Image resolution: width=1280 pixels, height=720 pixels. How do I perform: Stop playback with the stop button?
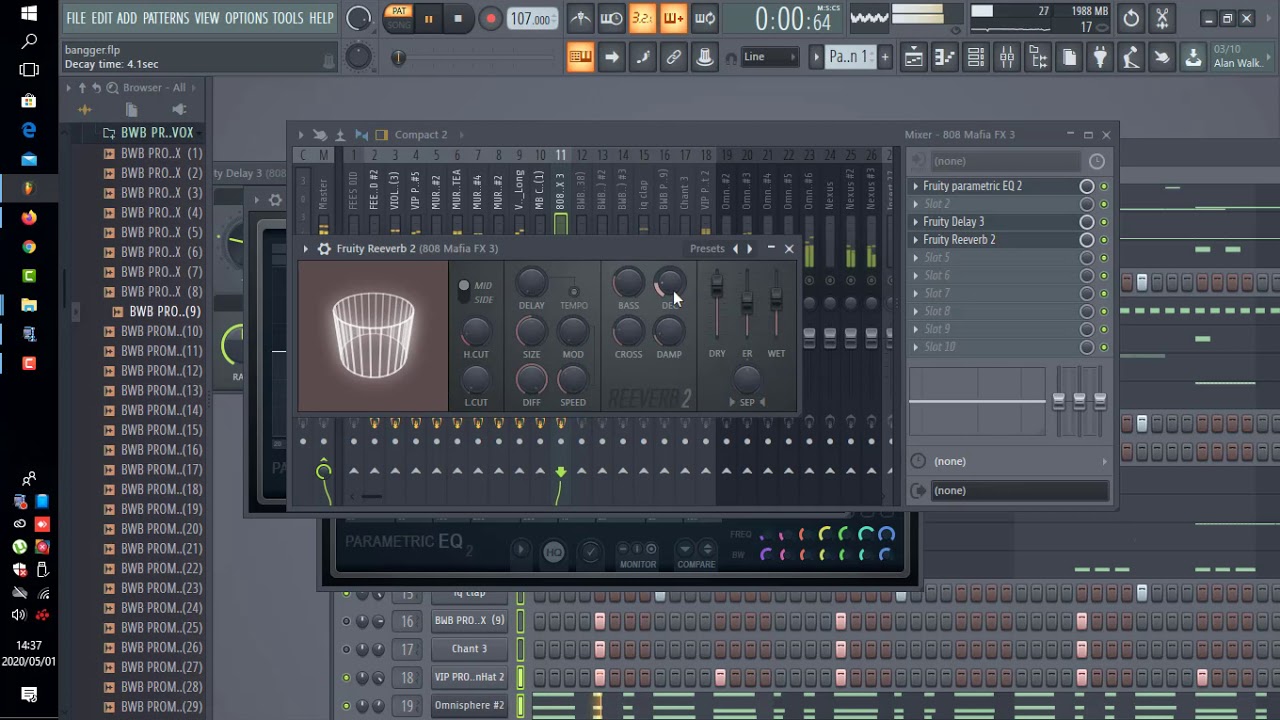tap(458, 19)
